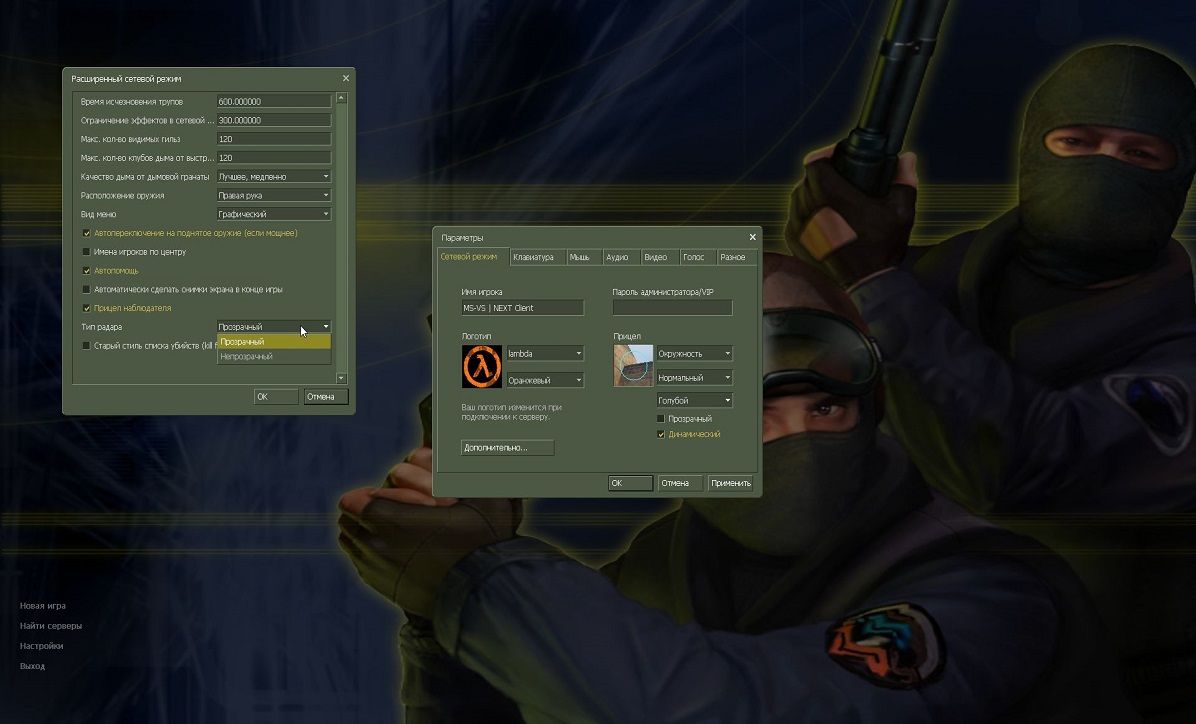This screenshot has height=724, width=1196.
Task: Expand the Оранжевый logo color dropdown
Action: tap(545, 380)
